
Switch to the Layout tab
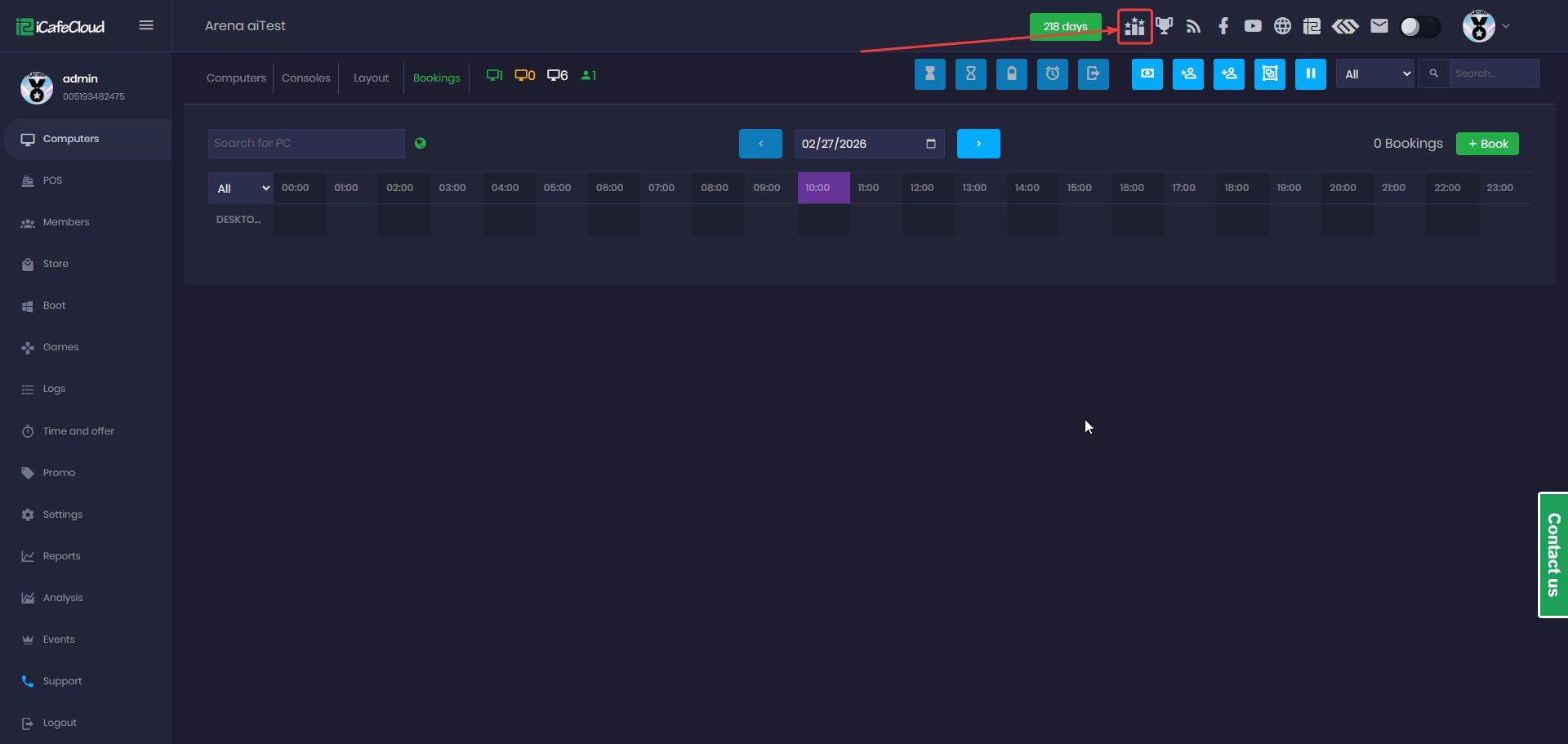click(371, 78)
